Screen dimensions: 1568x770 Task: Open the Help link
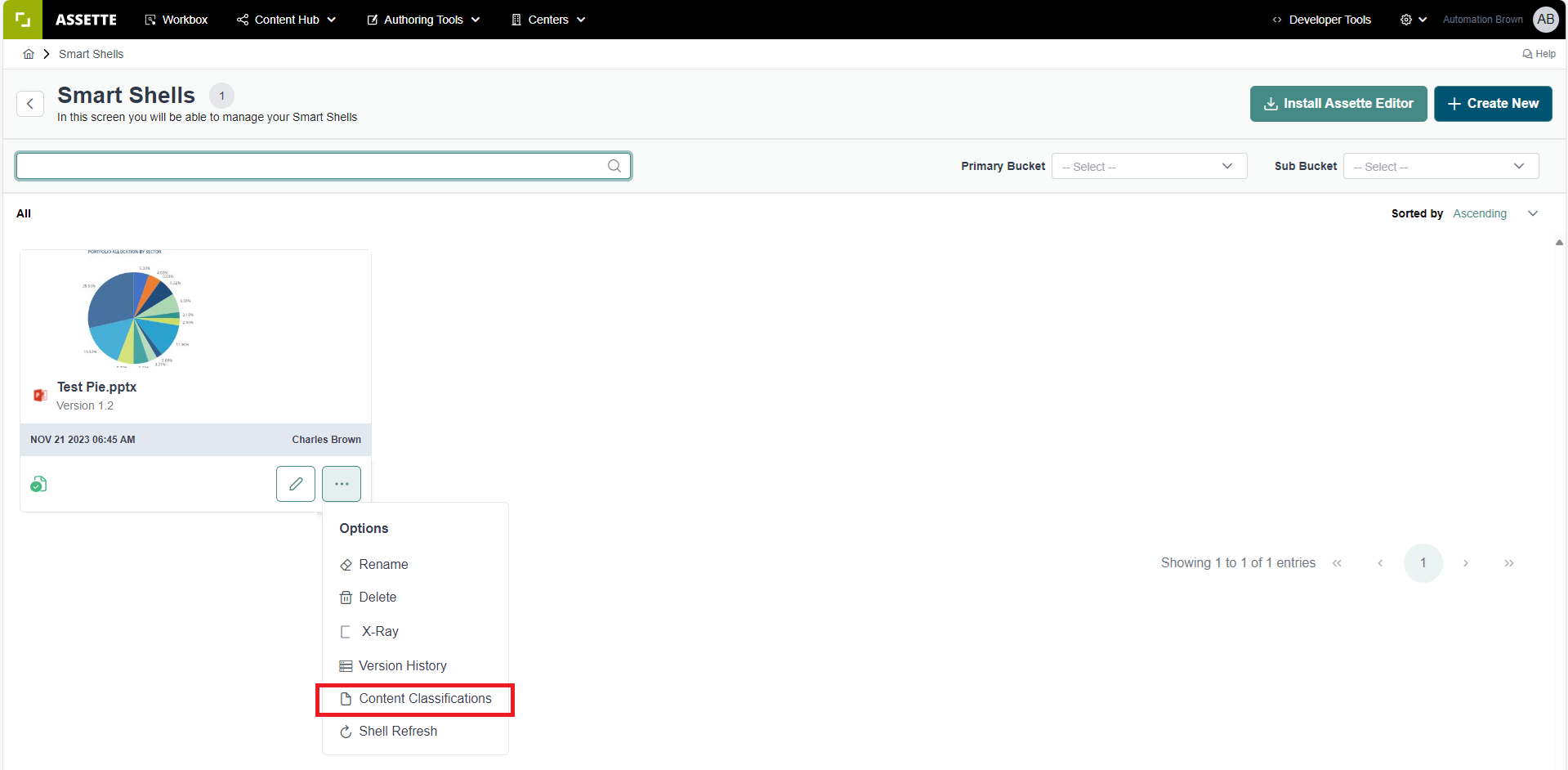click(x=1539, y=54)
